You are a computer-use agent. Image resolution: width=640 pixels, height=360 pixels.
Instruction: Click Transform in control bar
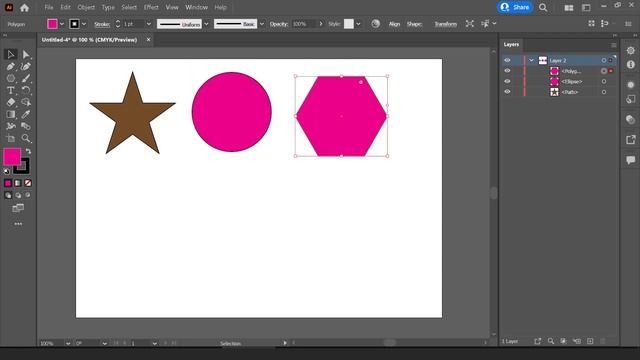tap(445, 24)
